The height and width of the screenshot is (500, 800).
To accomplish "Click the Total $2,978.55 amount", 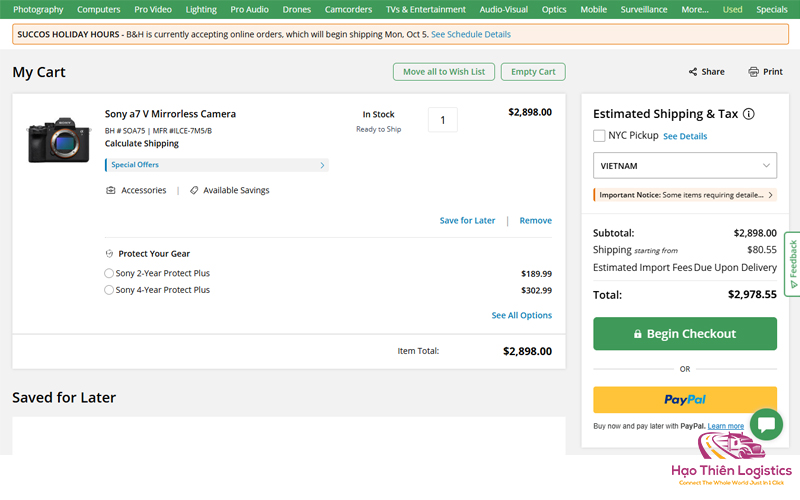I will (x=752, y=294).
